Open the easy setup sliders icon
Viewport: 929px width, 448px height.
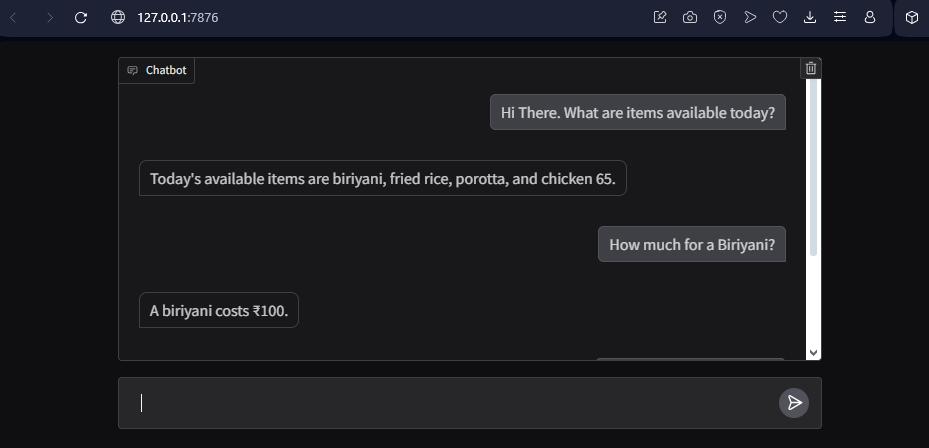[840, 18]
